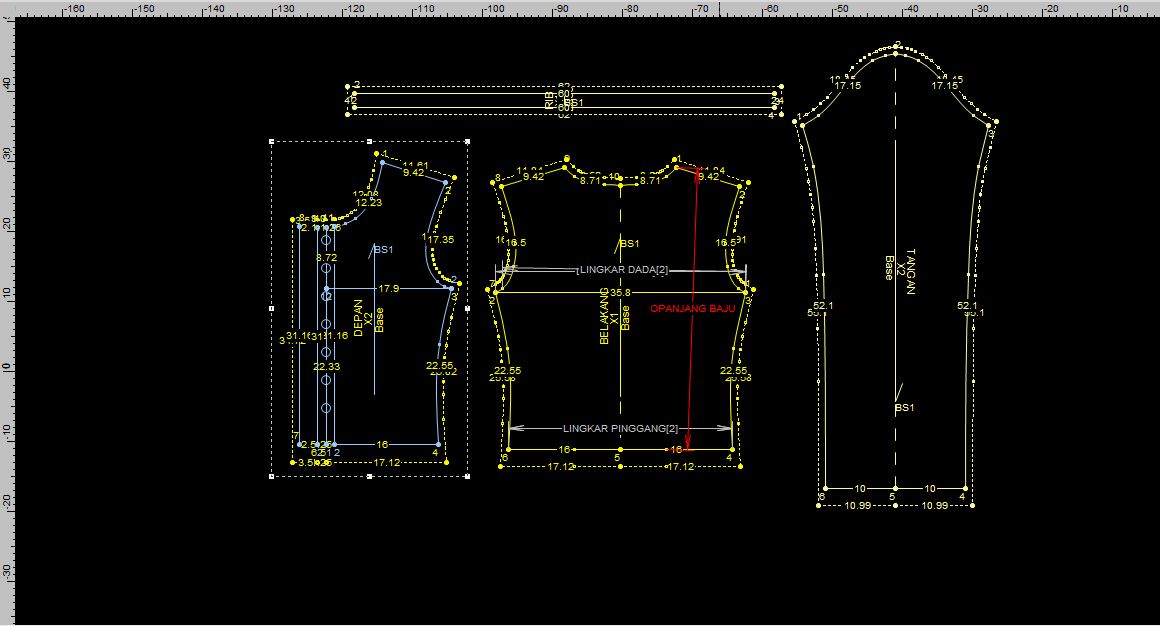Screen dimensions: 1160x626
Task: Click the BS1 label on sleeve piece
Action: 904,408
